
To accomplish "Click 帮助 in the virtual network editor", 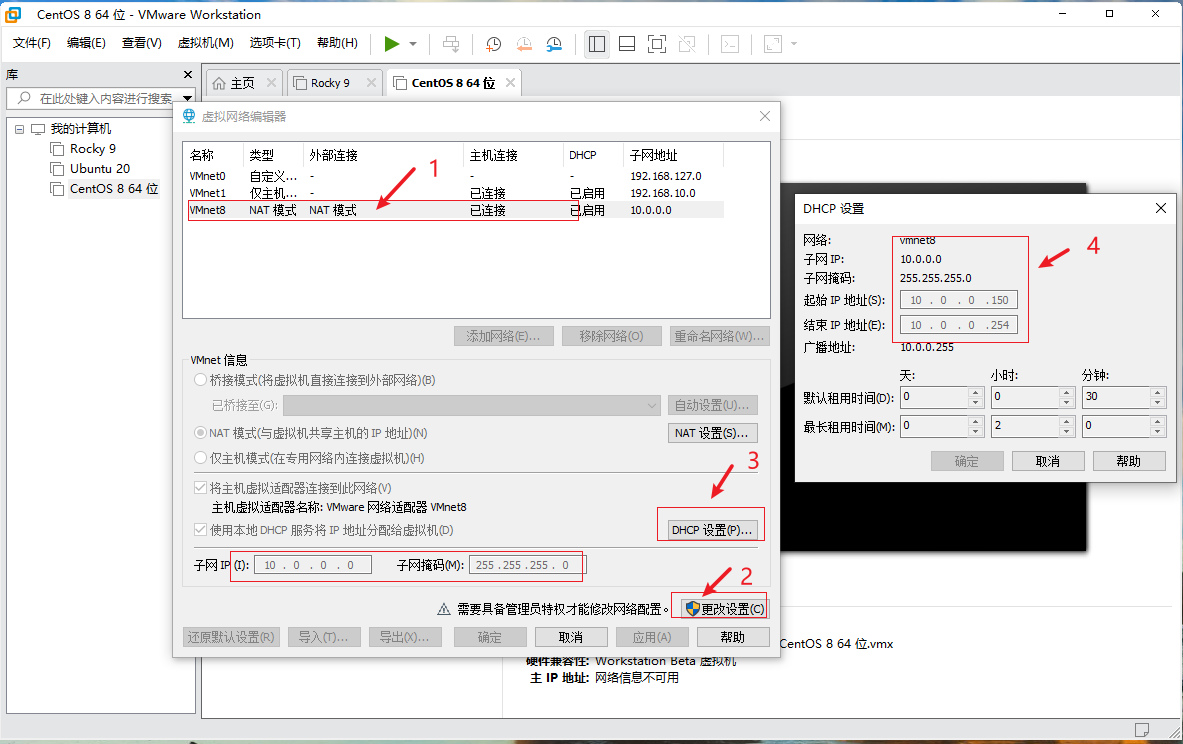I will coord(733,638).
